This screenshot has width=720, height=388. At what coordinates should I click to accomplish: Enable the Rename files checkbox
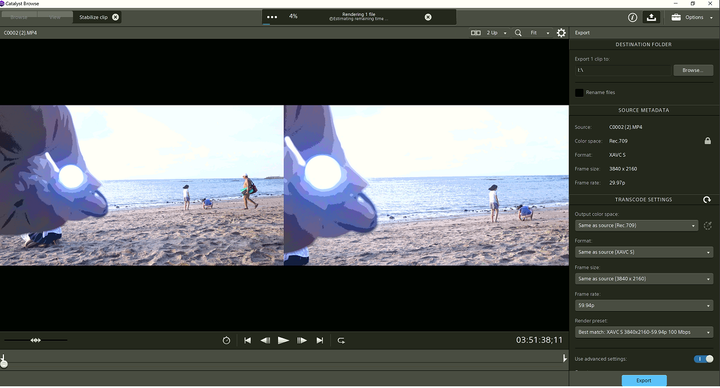click(579, 92)
